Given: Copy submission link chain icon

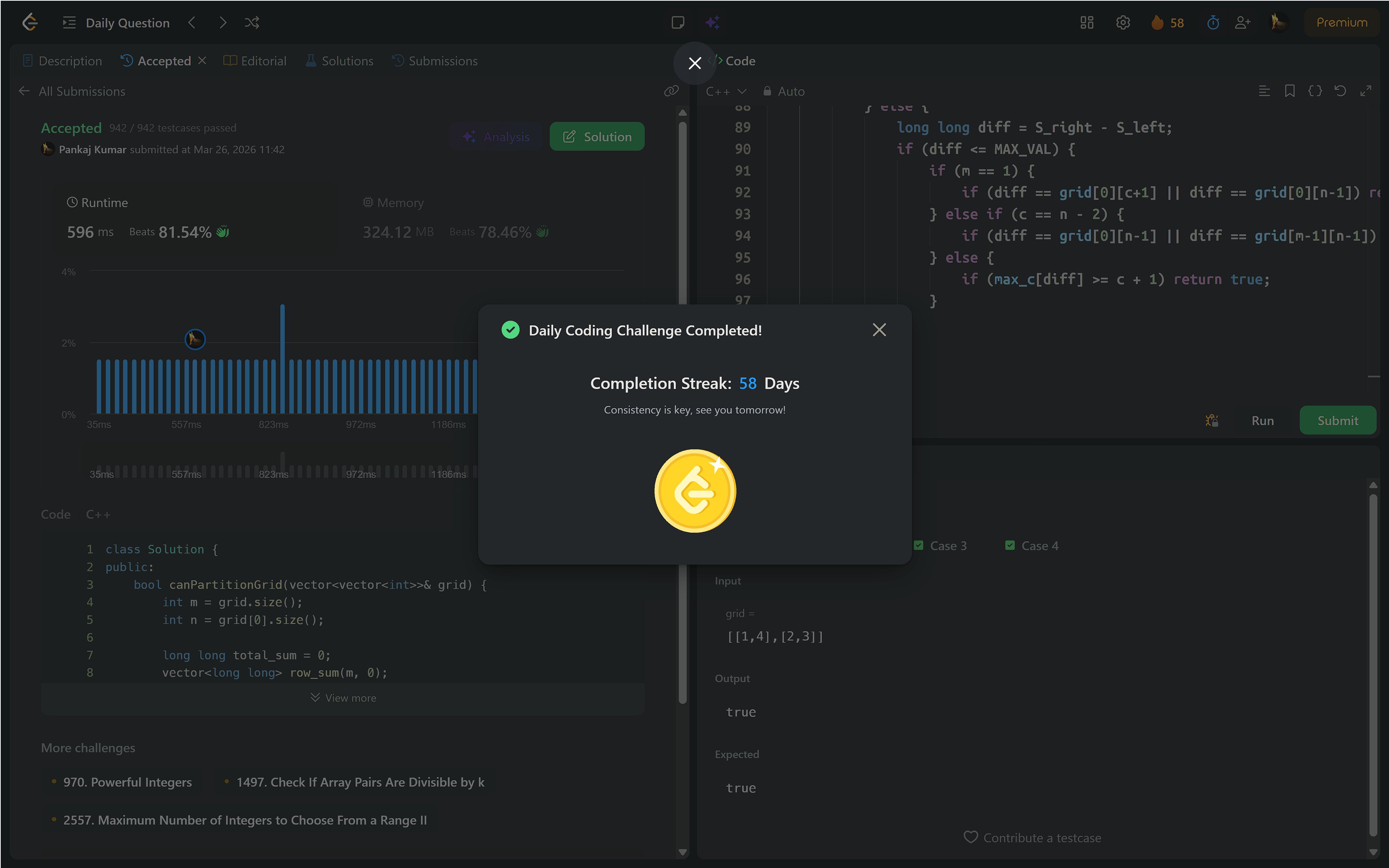Looking at the screenshot, I should tap(671, 91).
